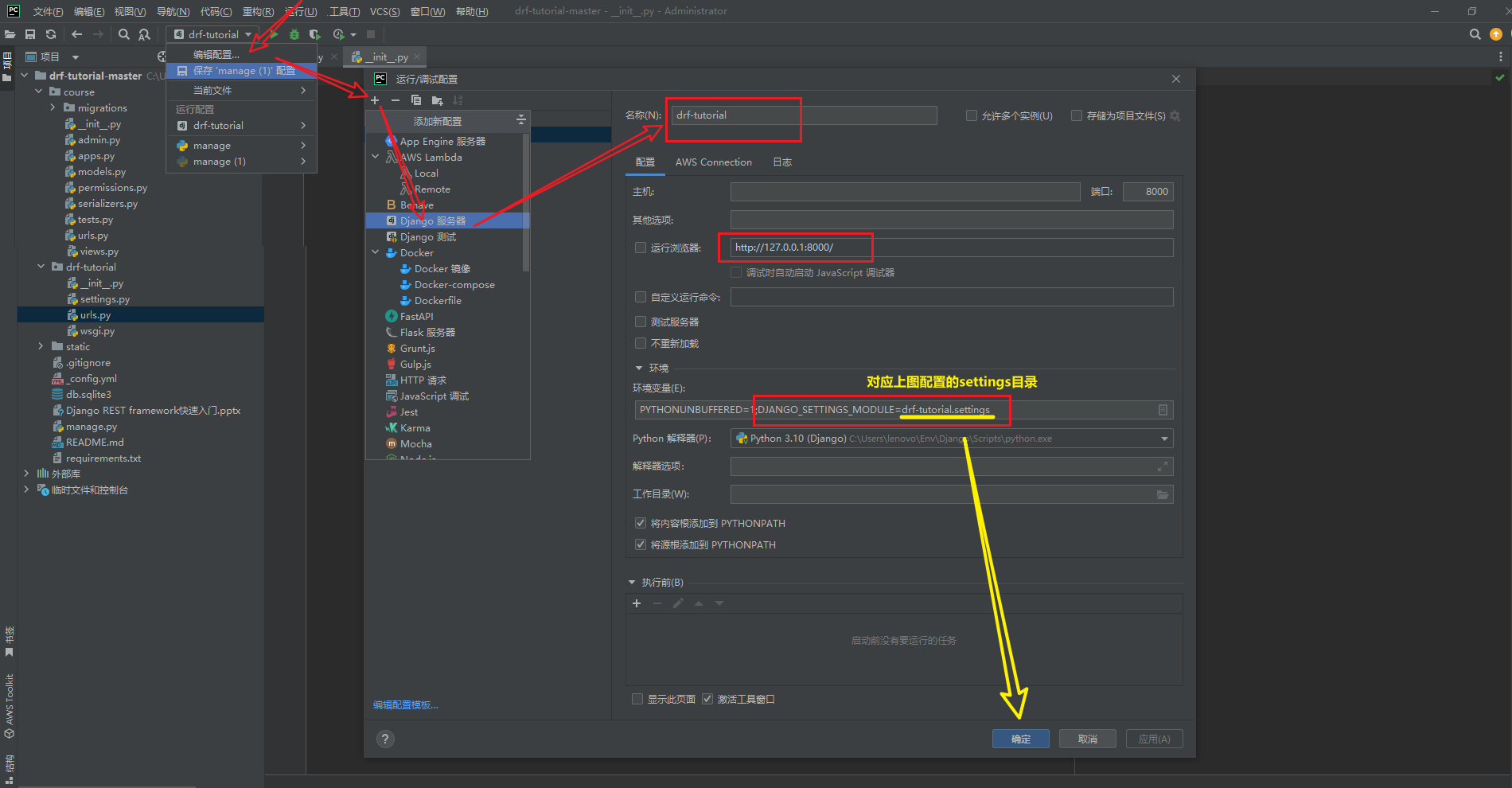Click the browse folder icon in 工作目录

(1163, 494)
